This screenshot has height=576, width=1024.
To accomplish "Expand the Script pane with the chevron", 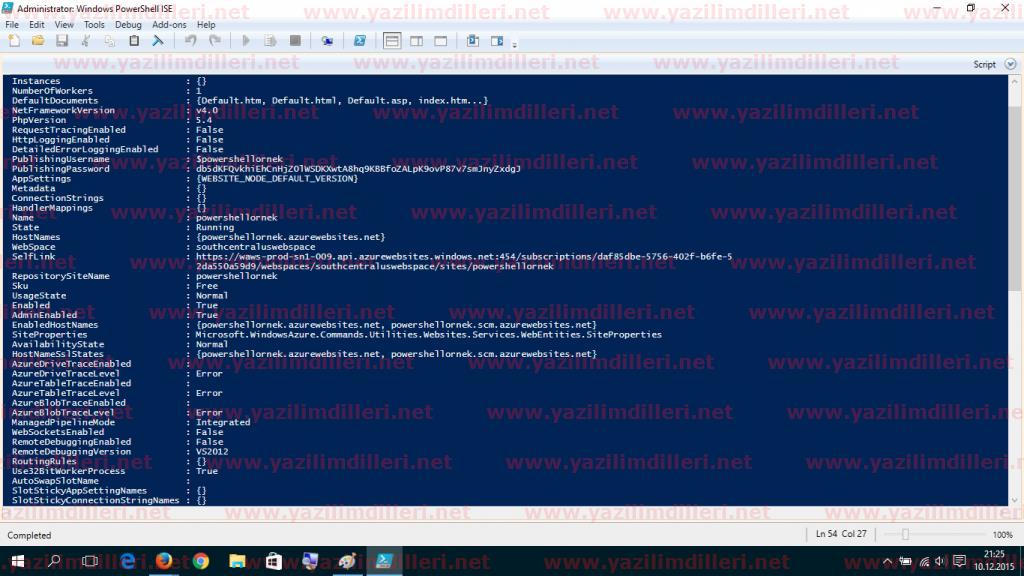I will [1010, 64].
